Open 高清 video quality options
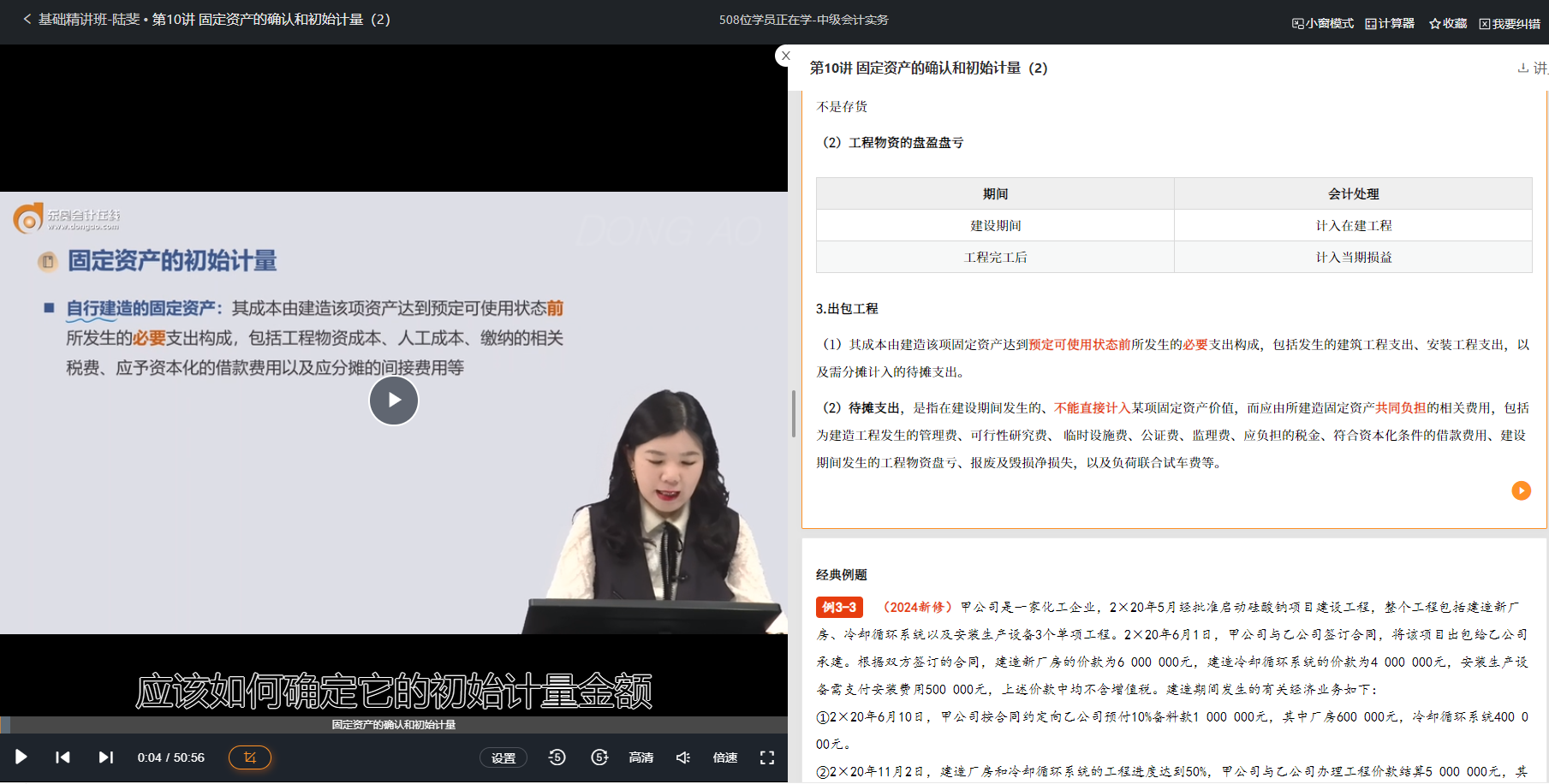 (640, 757)
